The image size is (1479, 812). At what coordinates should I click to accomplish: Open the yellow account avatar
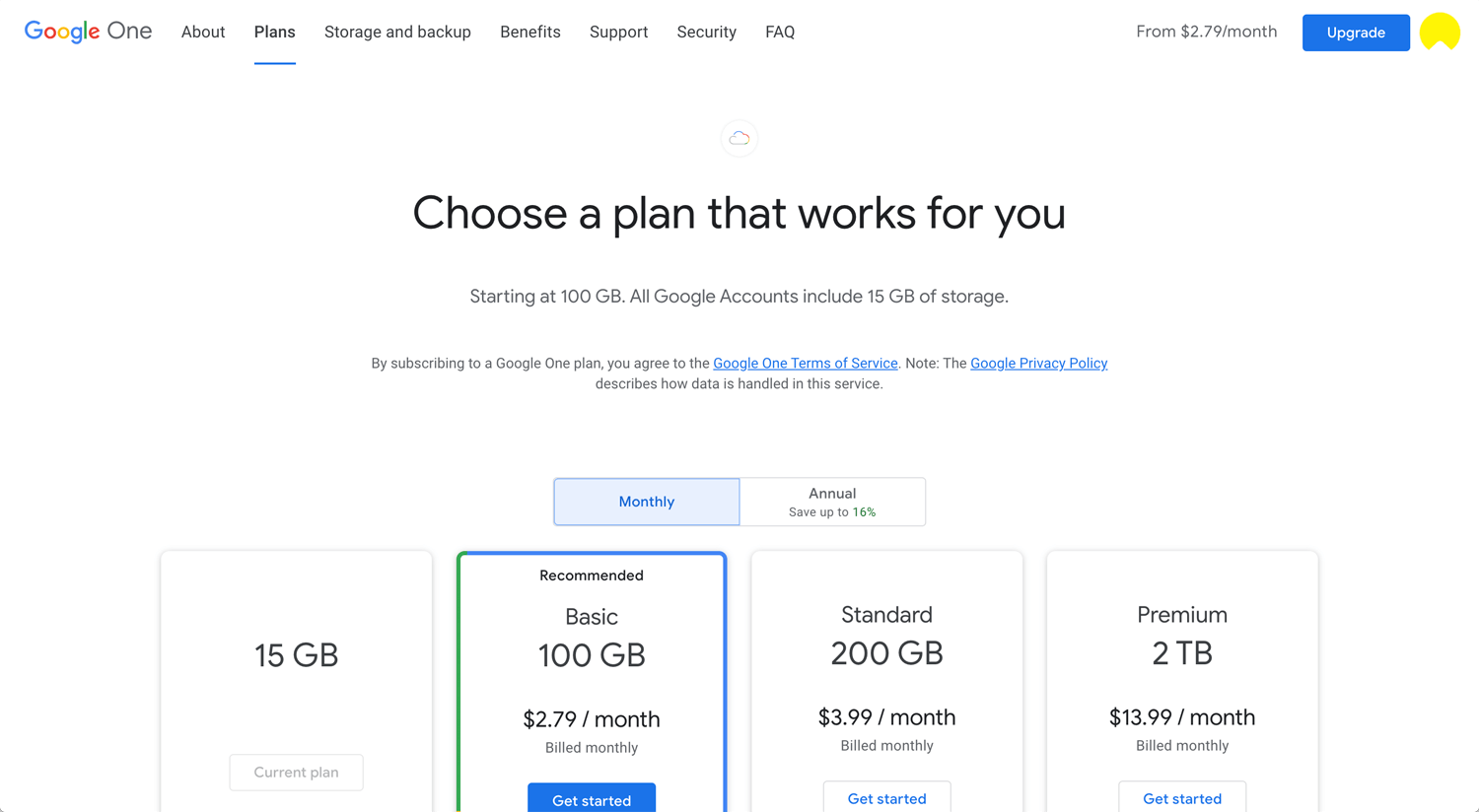point(1440,33)
